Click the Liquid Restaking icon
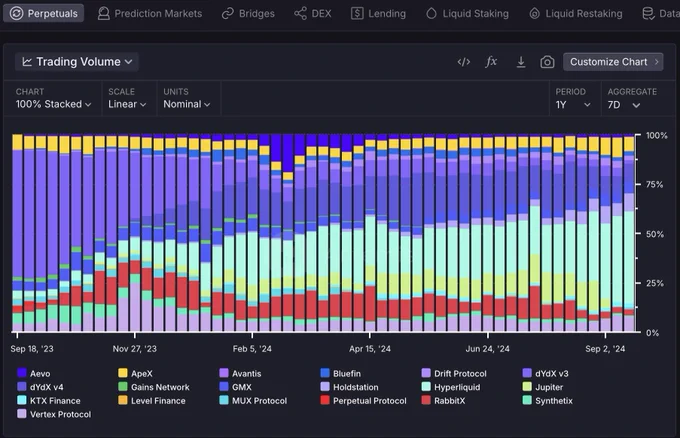 tap(534, 13)
